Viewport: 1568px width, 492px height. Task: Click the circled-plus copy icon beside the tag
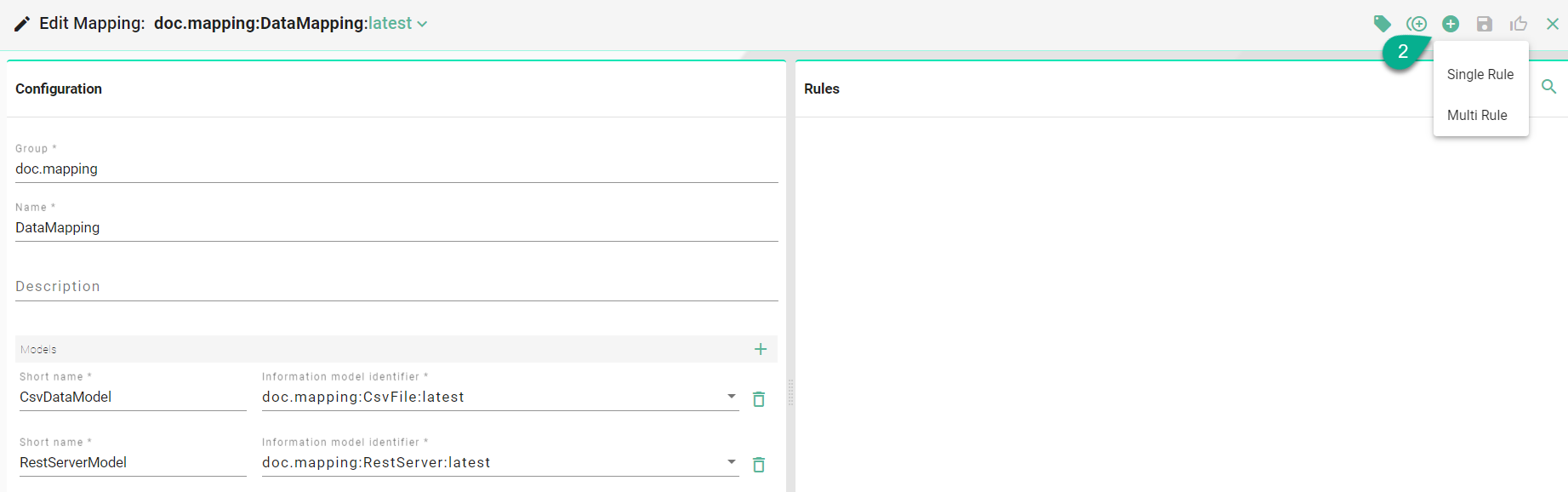[x=1417, y=24]
